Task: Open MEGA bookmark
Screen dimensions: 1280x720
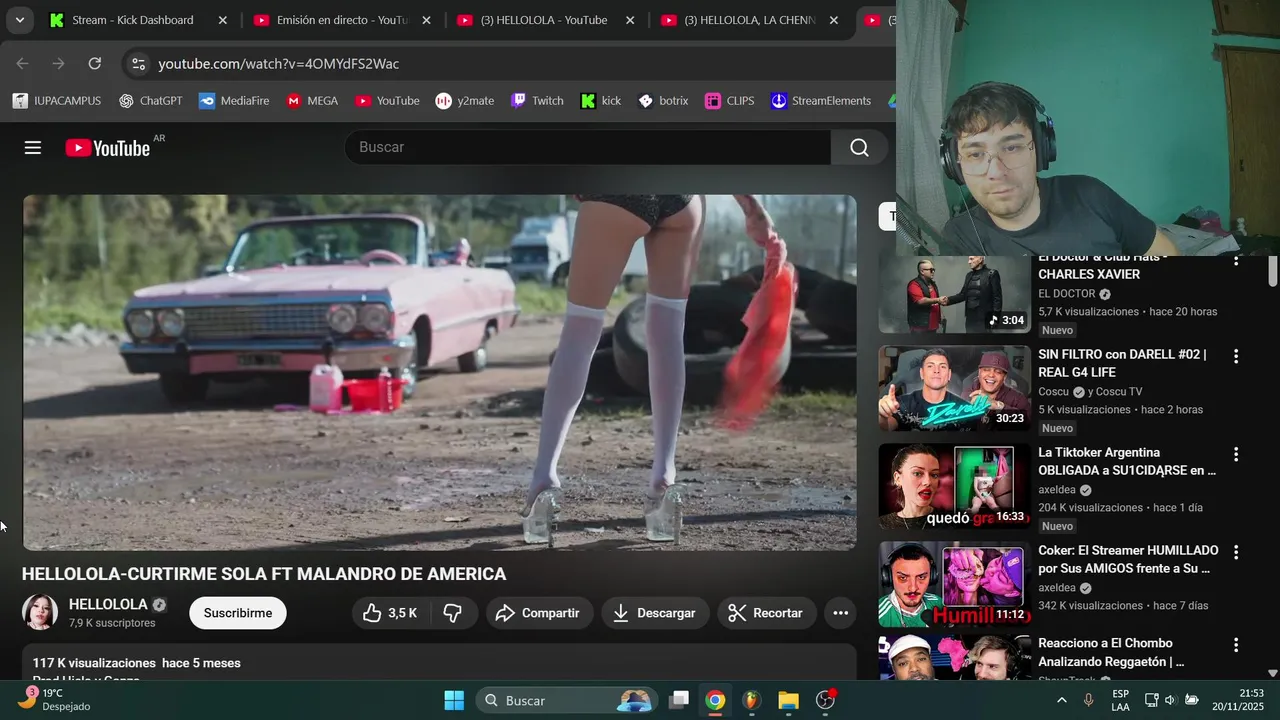Action: click(x=313, y=101)
